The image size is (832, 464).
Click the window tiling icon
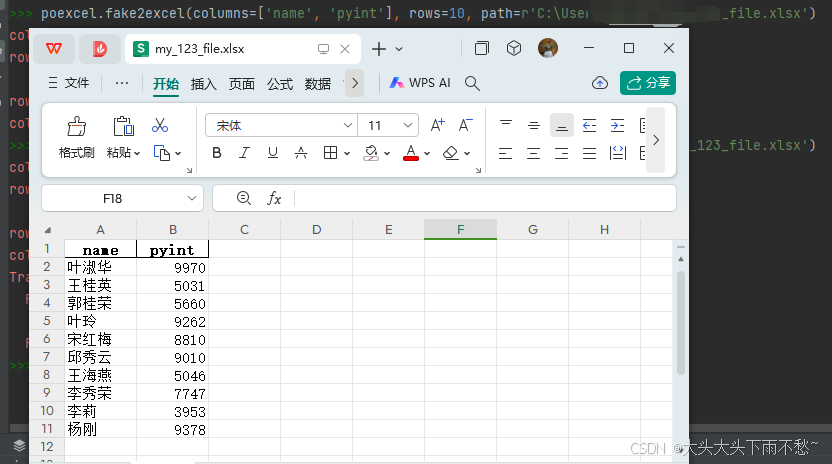click(x=482, y=48)
